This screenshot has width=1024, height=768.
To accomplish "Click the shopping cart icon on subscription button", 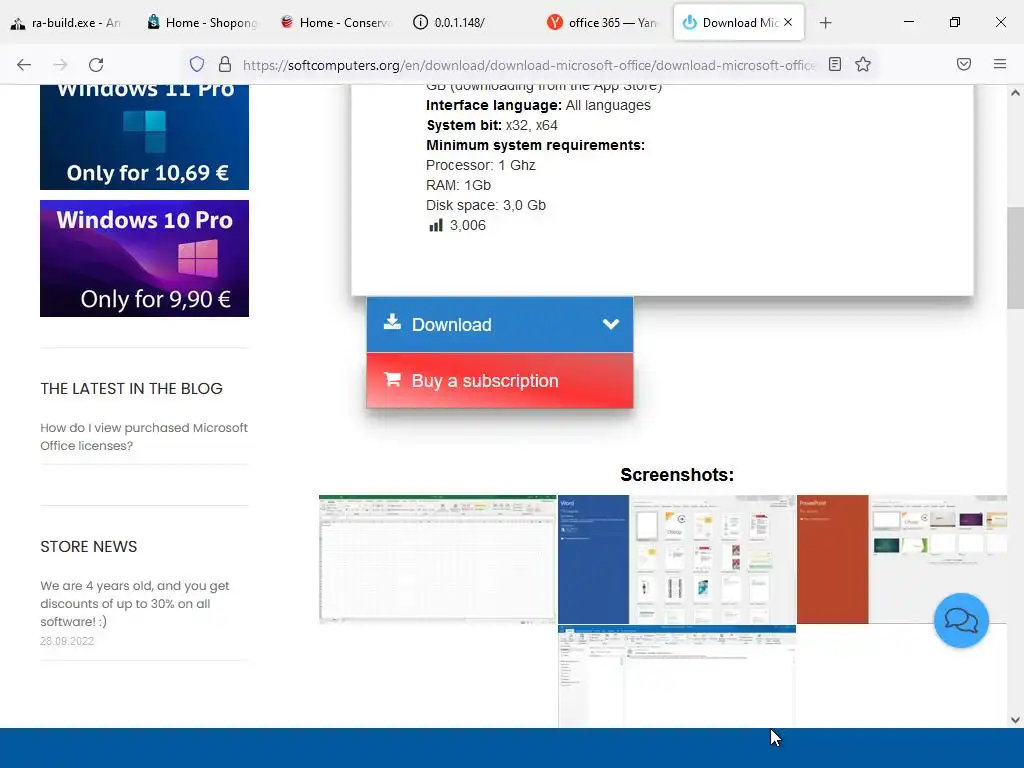I will click(x=392, y=379).
